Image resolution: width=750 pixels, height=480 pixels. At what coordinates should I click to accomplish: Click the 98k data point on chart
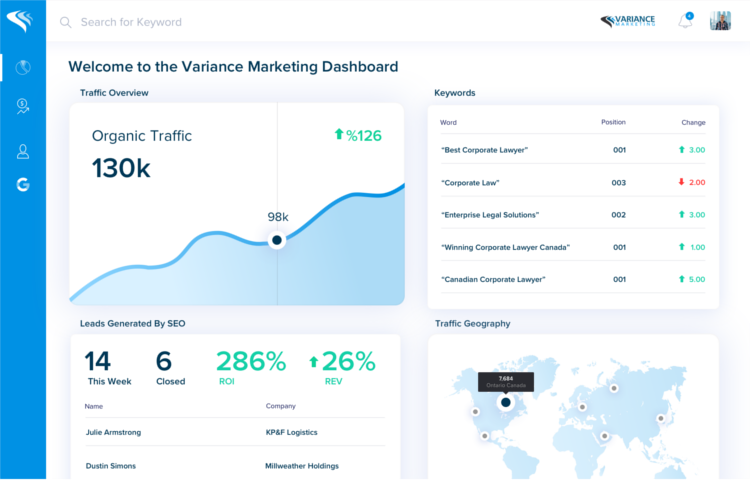[x=277, y=240]
